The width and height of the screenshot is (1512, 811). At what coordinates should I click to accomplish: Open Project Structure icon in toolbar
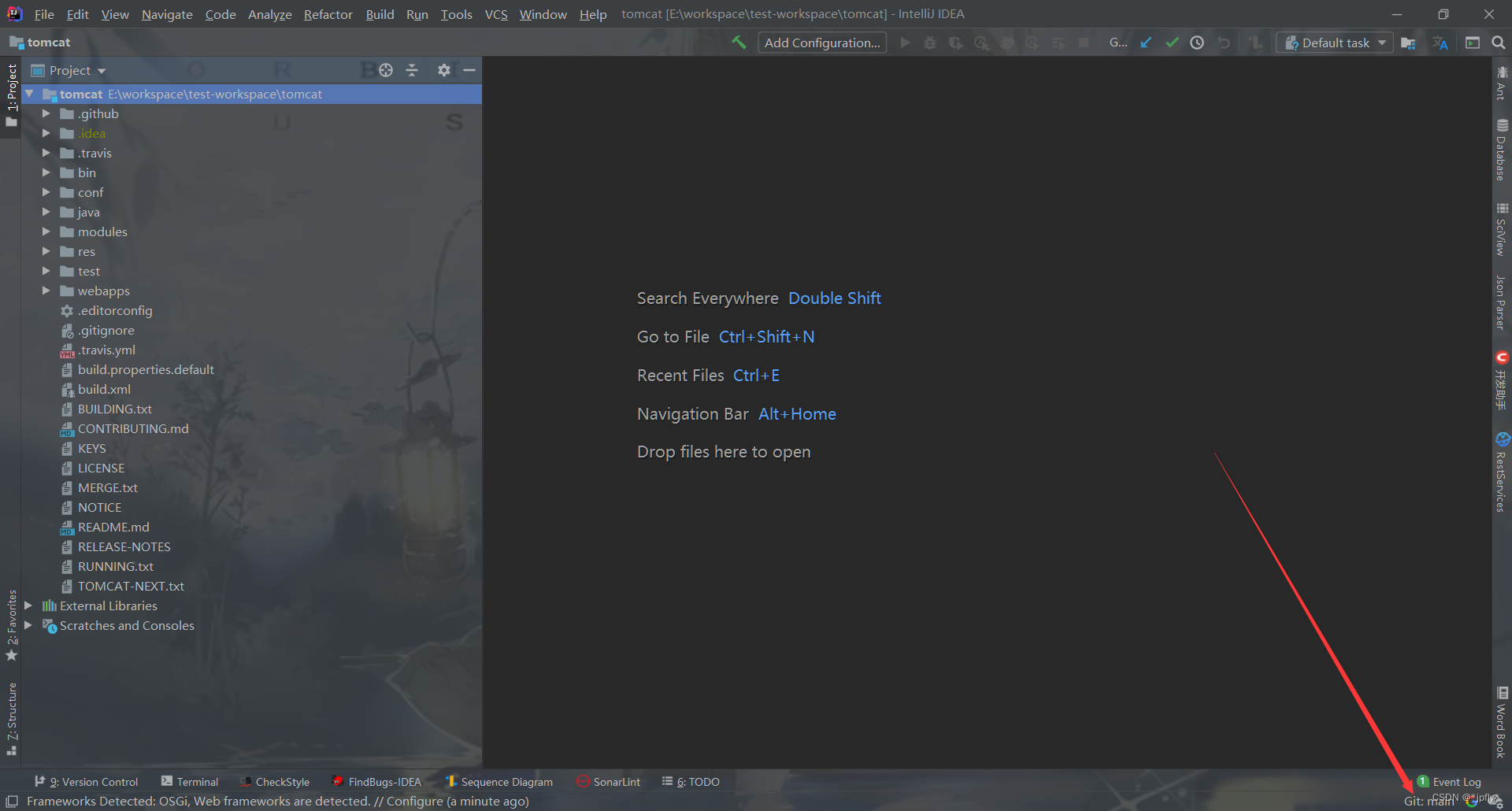[x=1408, y=43]
